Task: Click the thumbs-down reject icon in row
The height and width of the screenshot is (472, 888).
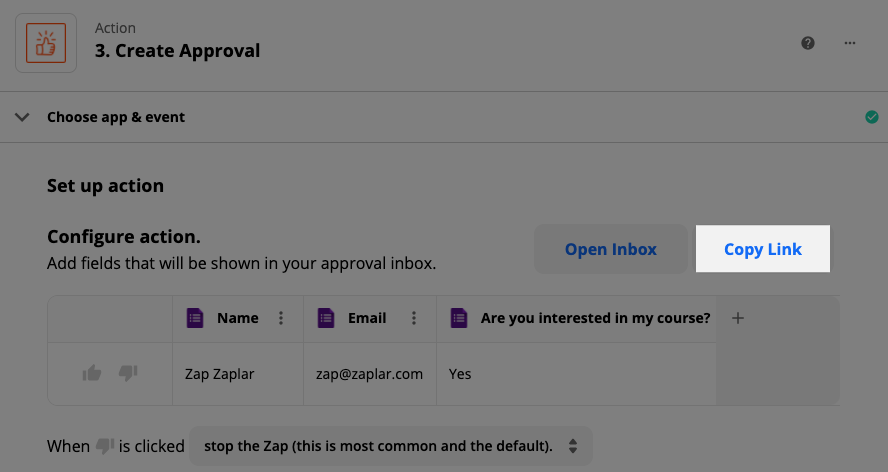Action: 128,373
